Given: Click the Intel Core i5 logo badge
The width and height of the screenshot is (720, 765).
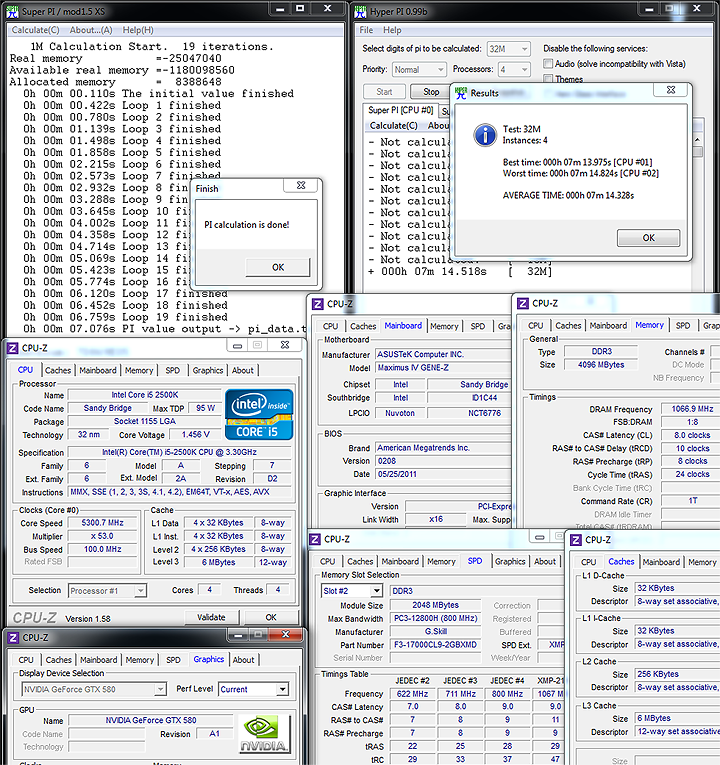Looking at the screenshot, I should 259,415.
